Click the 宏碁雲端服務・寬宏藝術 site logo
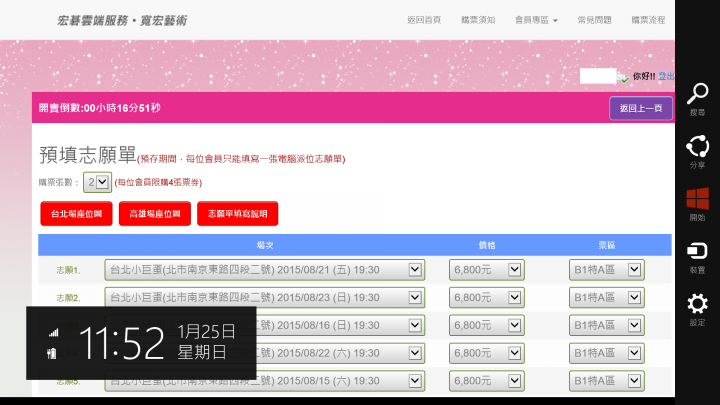The width and height of the screenshot is (720, 405). (x=122, y=21)
